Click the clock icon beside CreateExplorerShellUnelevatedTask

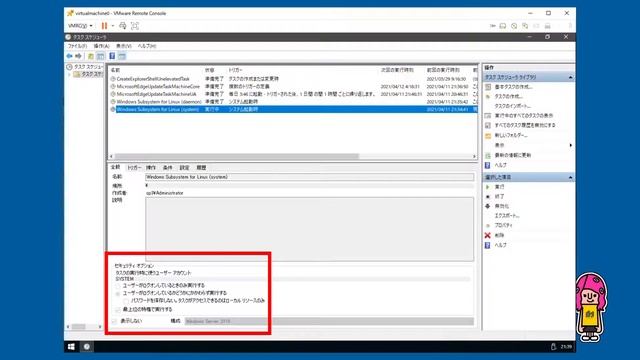(113, 79)
